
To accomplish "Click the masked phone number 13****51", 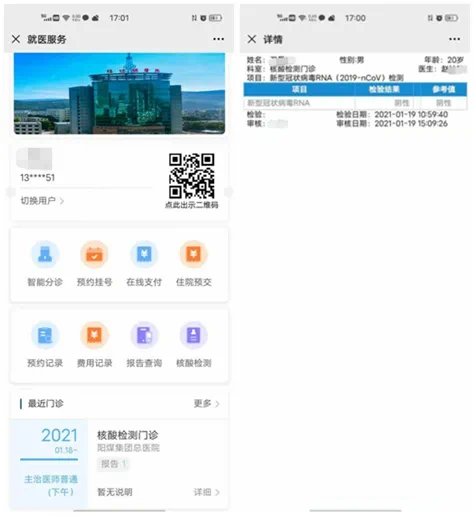I will tap(37, 178).
